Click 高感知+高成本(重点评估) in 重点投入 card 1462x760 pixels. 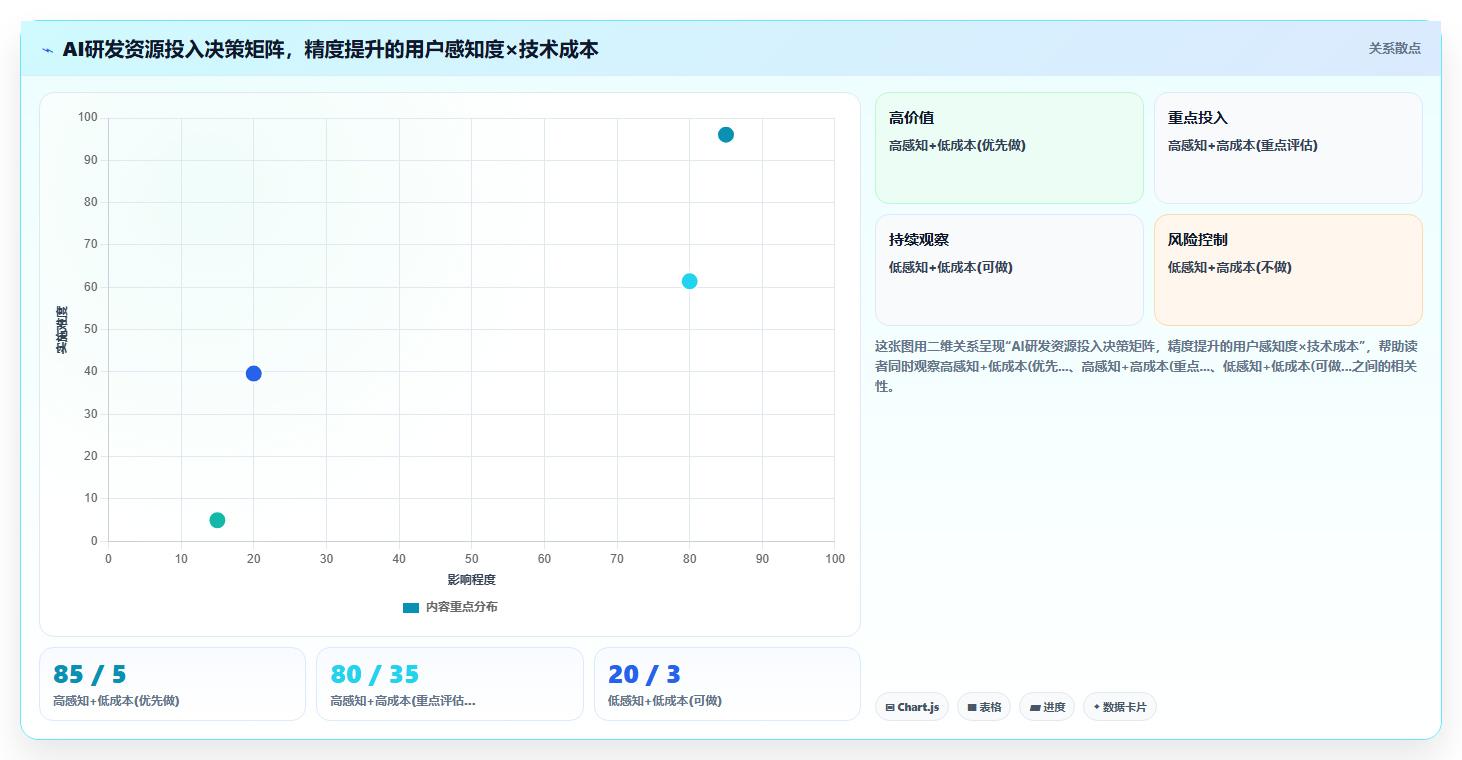[x=1243, y=145]
